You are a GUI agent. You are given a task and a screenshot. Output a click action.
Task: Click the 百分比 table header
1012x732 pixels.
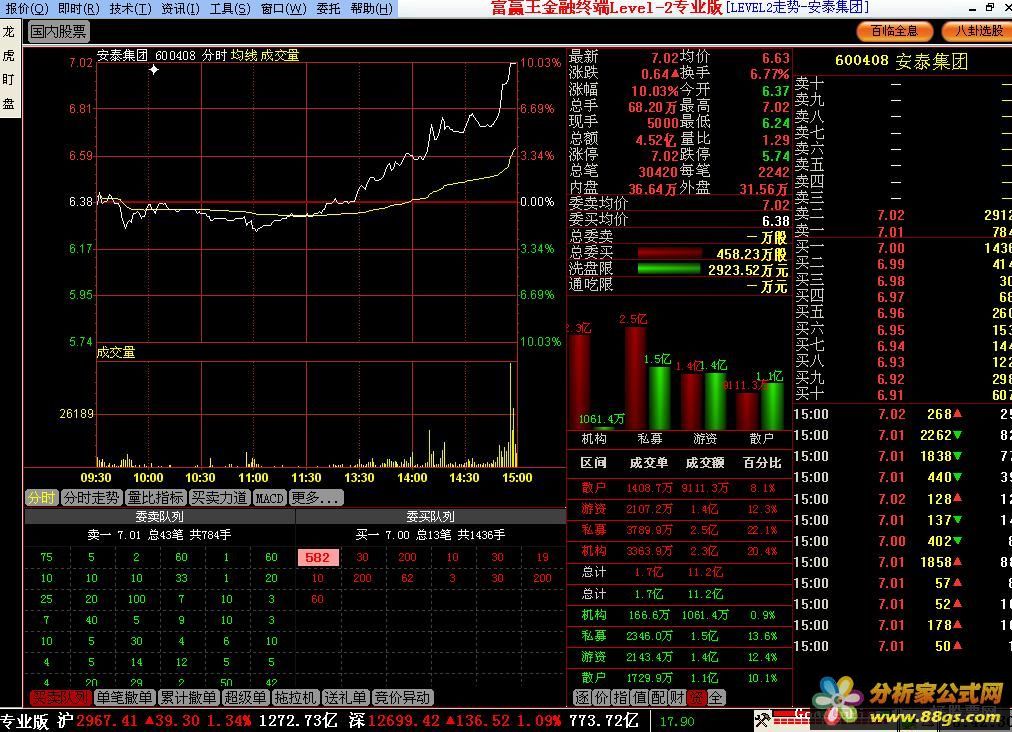coord(762,463)
